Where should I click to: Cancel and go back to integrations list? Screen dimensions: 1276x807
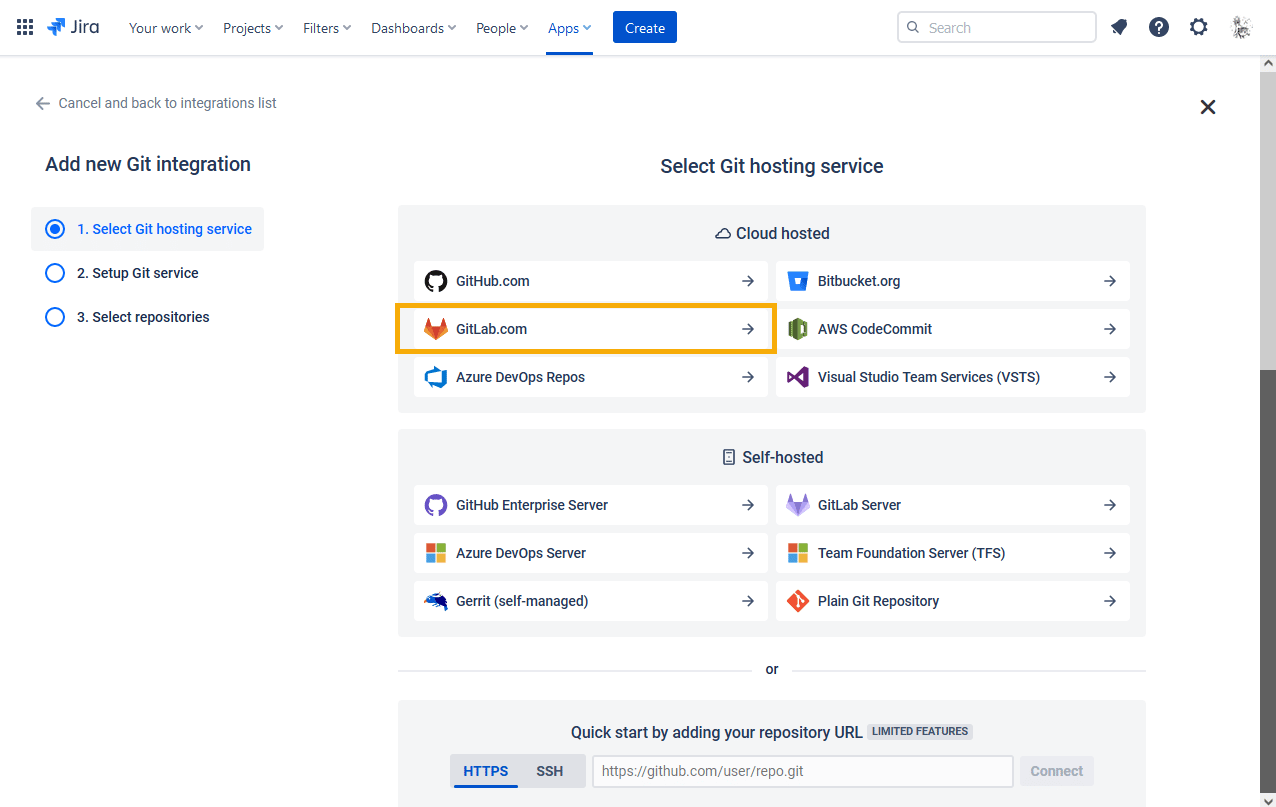click(x=156, y=103)
